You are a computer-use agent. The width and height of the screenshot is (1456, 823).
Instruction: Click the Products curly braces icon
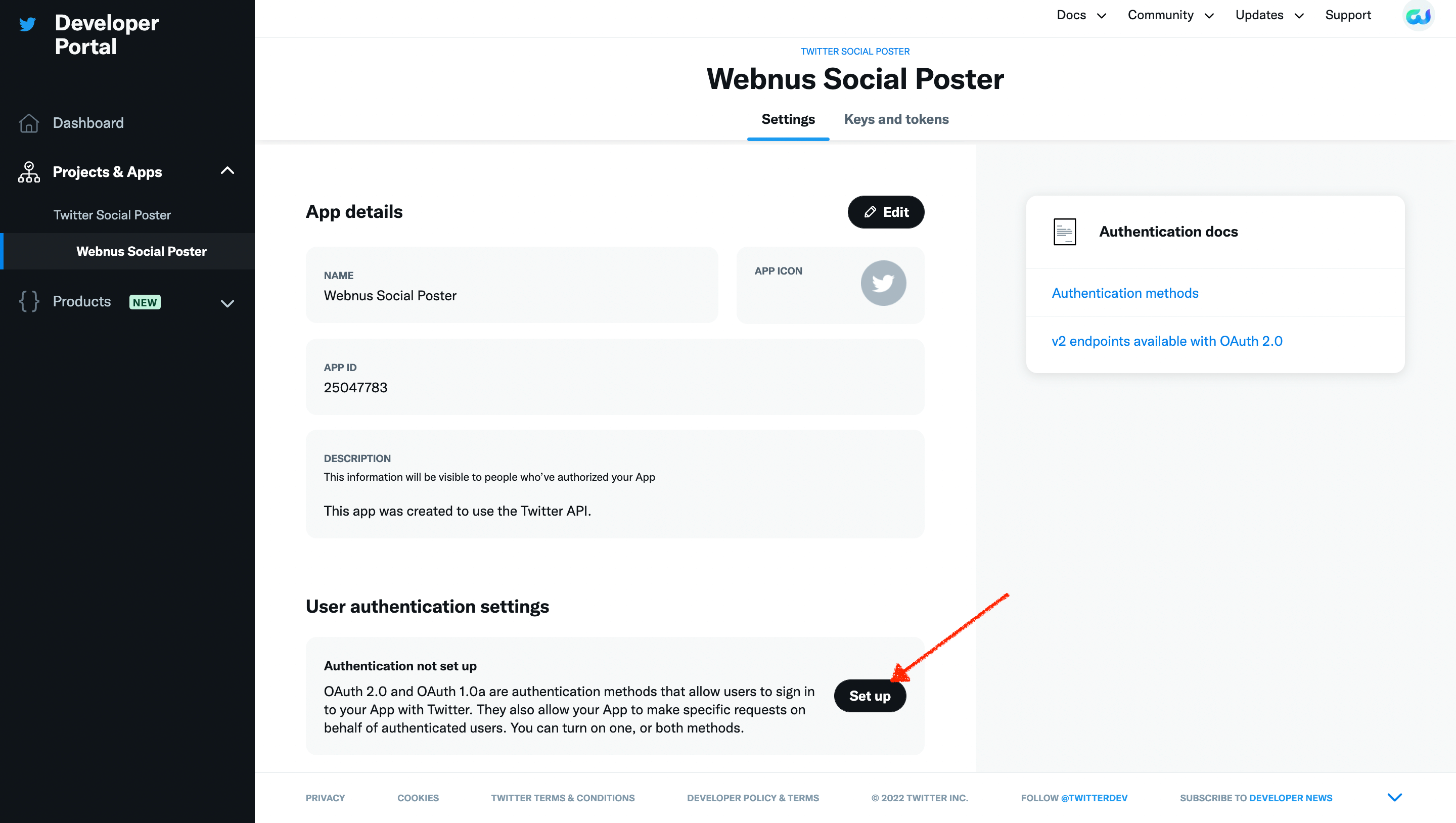point(29,301)
